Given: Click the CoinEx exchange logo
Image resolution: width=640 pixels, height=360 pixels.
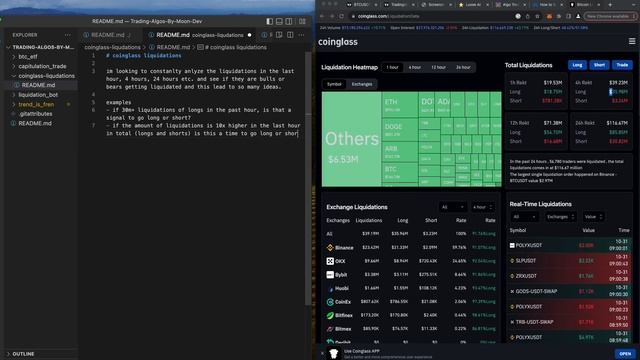Looking at the screenshot, I should (x=330, y=302).
